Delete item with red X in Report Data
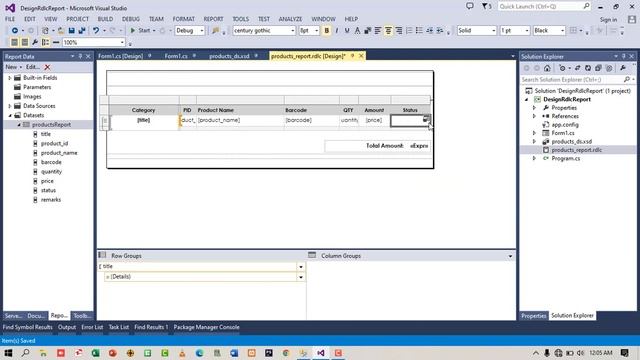 47,67
